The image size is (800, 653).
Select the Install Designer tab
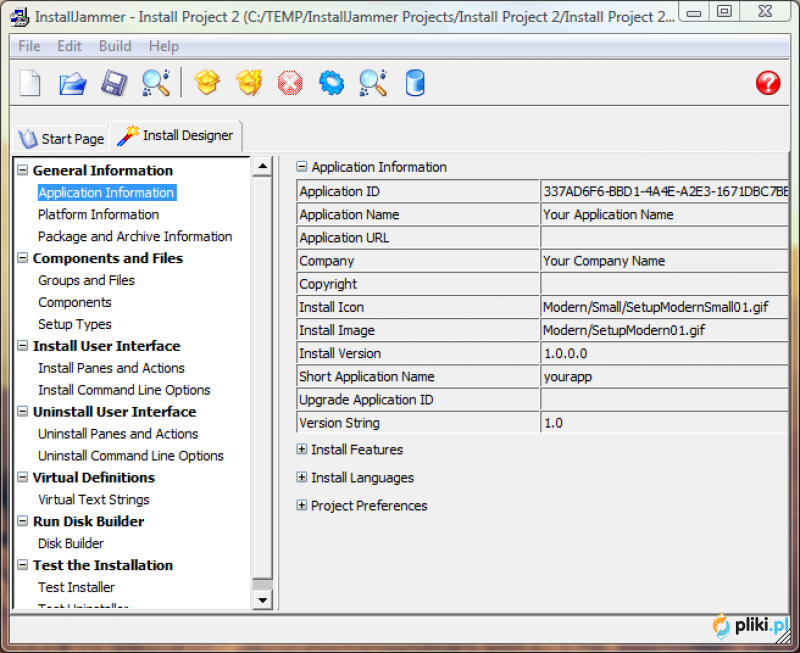coord(176,136)
